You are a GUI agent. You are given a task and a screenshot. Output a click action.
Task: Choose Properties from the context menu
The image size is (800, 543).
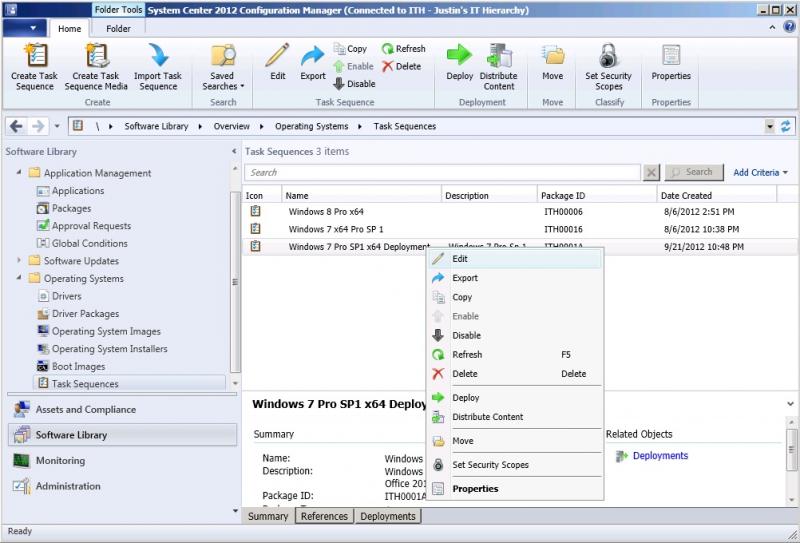(x=515, y=489)
